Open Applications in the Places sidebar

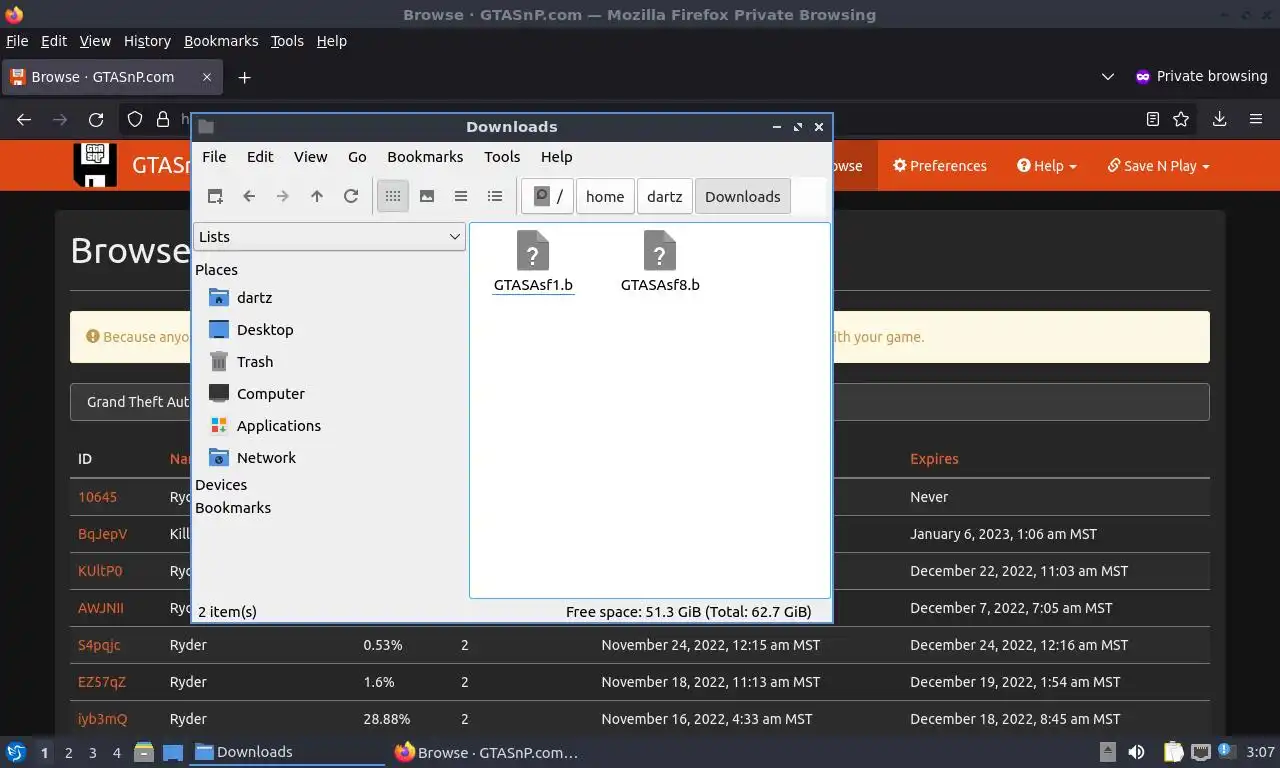coord(278,426)
